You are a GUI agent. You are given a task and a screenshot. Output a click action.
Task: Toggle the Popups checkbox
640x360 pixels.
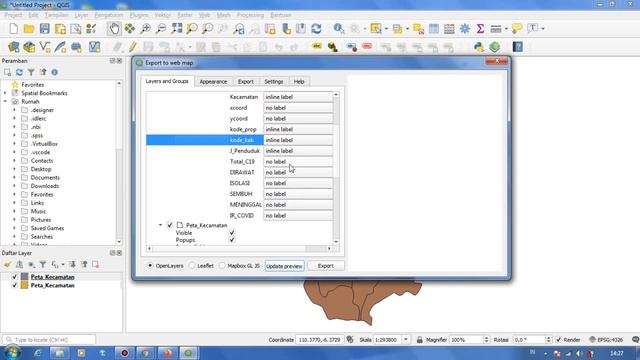point(232,240)
